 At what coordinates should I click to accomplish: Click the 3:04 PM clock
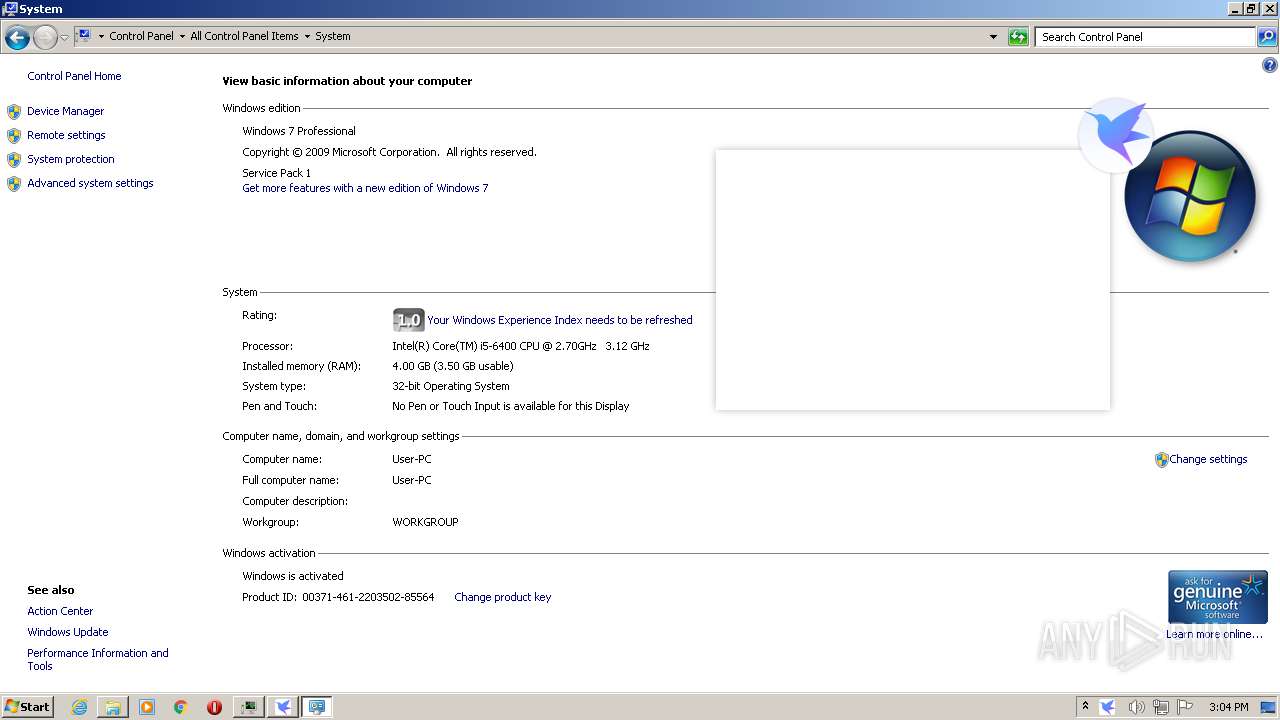coord(1228,707)
